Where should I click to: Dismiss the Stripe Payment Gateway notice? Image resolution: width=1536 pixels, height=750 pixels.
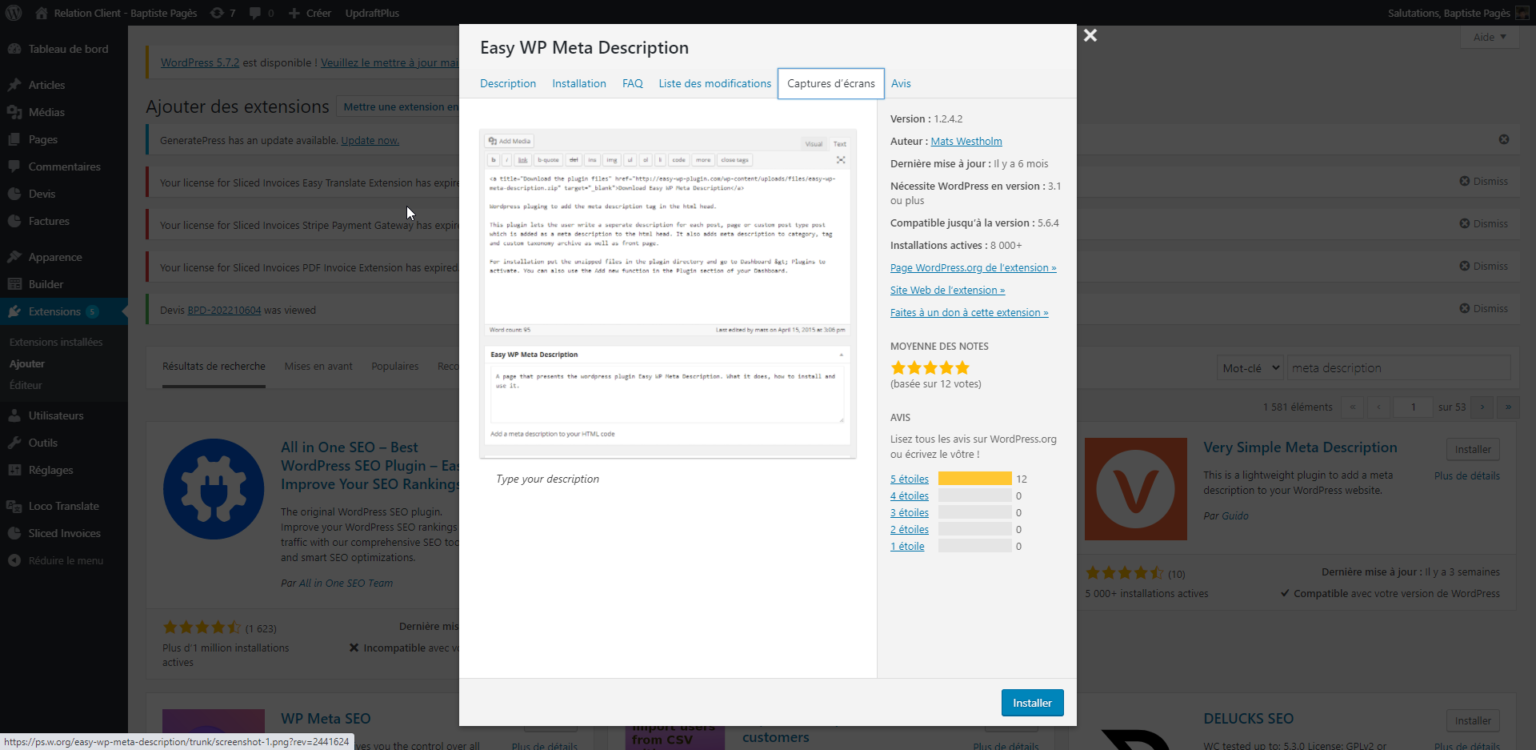pyautogui.click(x=1483, y=224)
